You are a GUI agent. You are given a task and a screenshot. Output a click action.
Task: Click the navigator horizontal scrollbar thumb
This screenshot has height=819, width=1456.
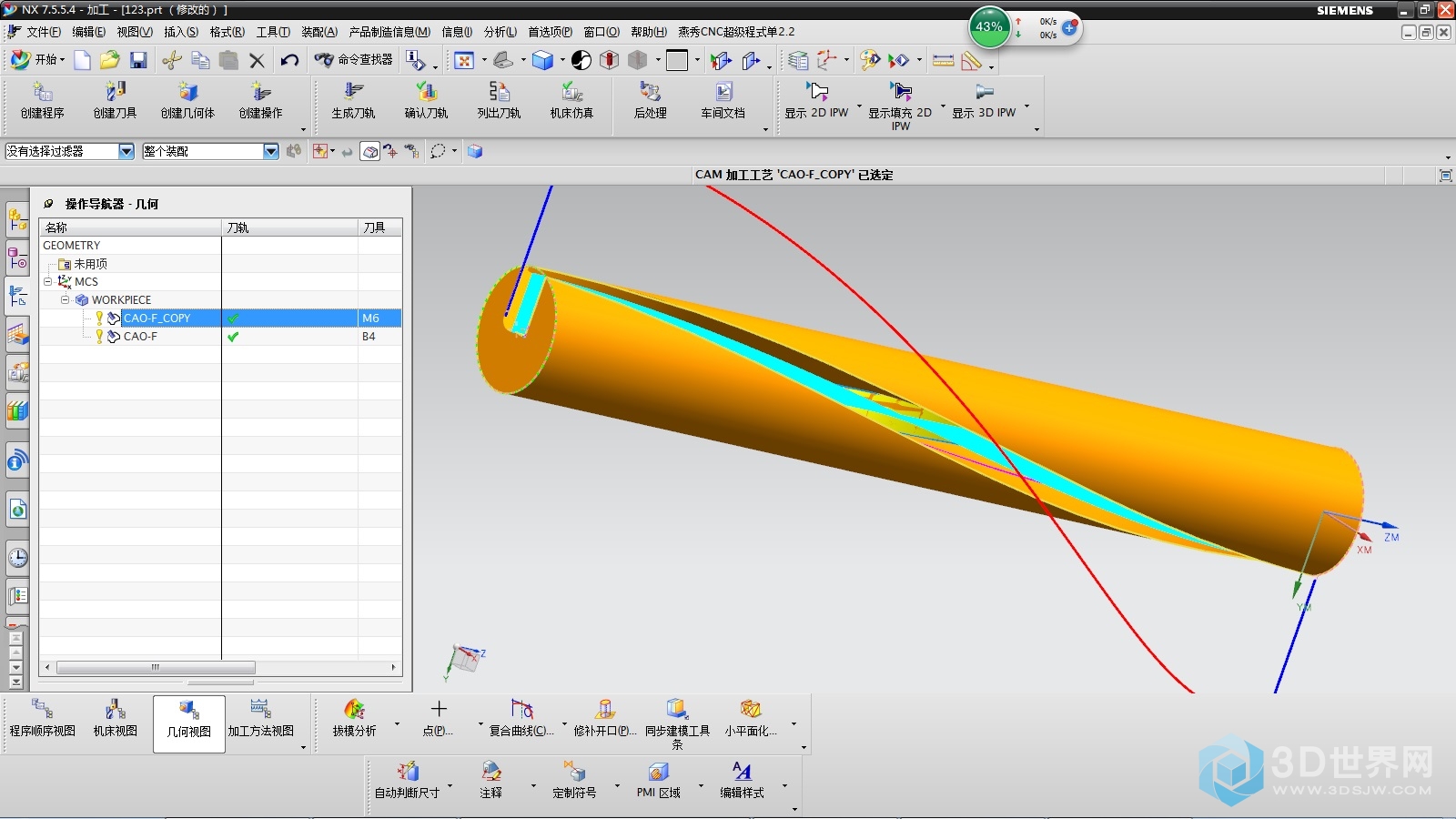[x=156, y=667]
